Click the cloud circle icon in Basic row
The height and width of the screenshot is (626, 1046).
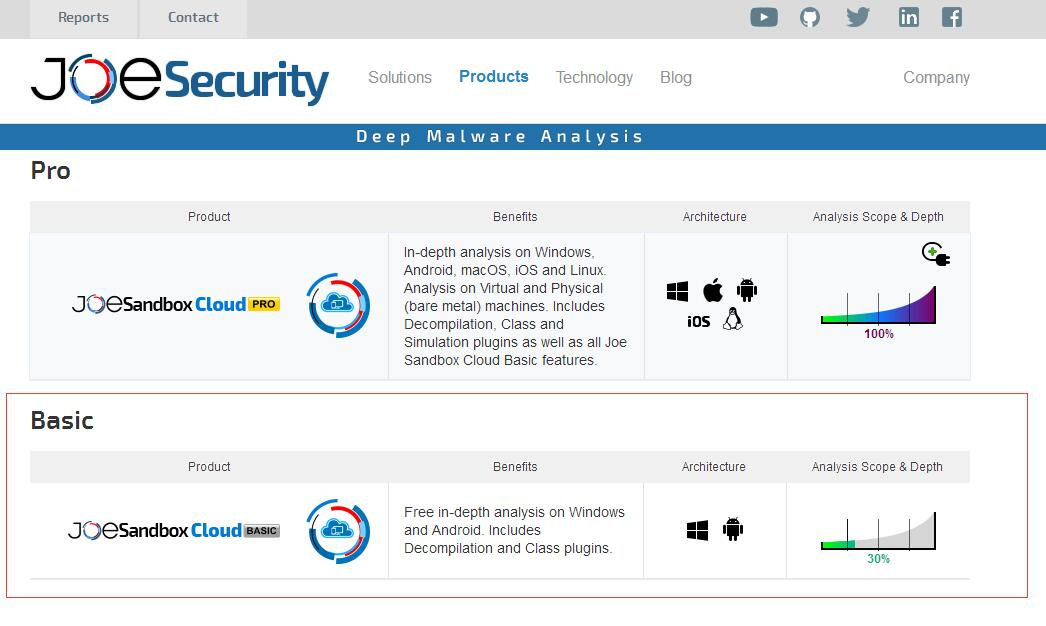[338, 531]
